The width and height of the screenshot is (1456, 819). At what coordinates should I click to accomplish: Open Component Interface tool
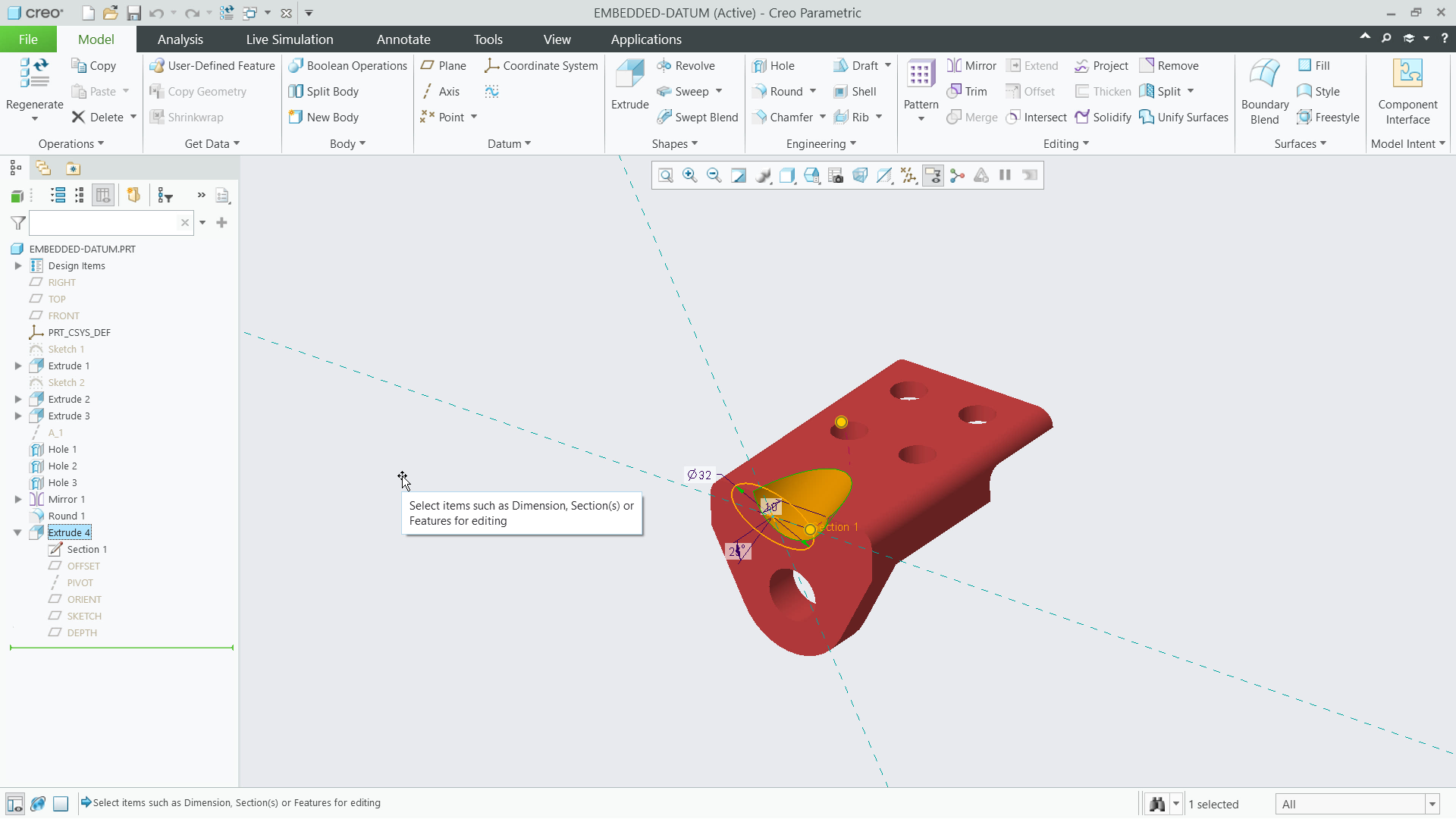(1407, 92)
